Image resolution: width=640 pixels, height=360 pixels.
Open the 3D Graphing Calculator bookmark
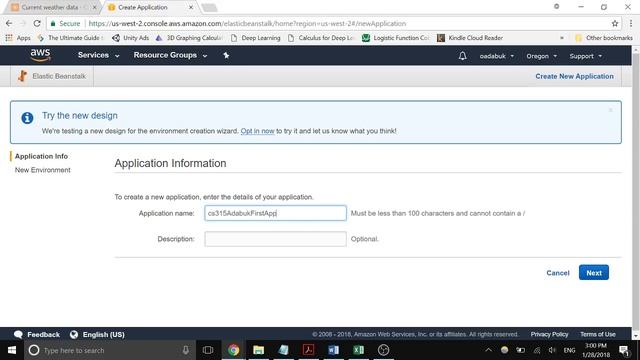(x=189, y=38)
